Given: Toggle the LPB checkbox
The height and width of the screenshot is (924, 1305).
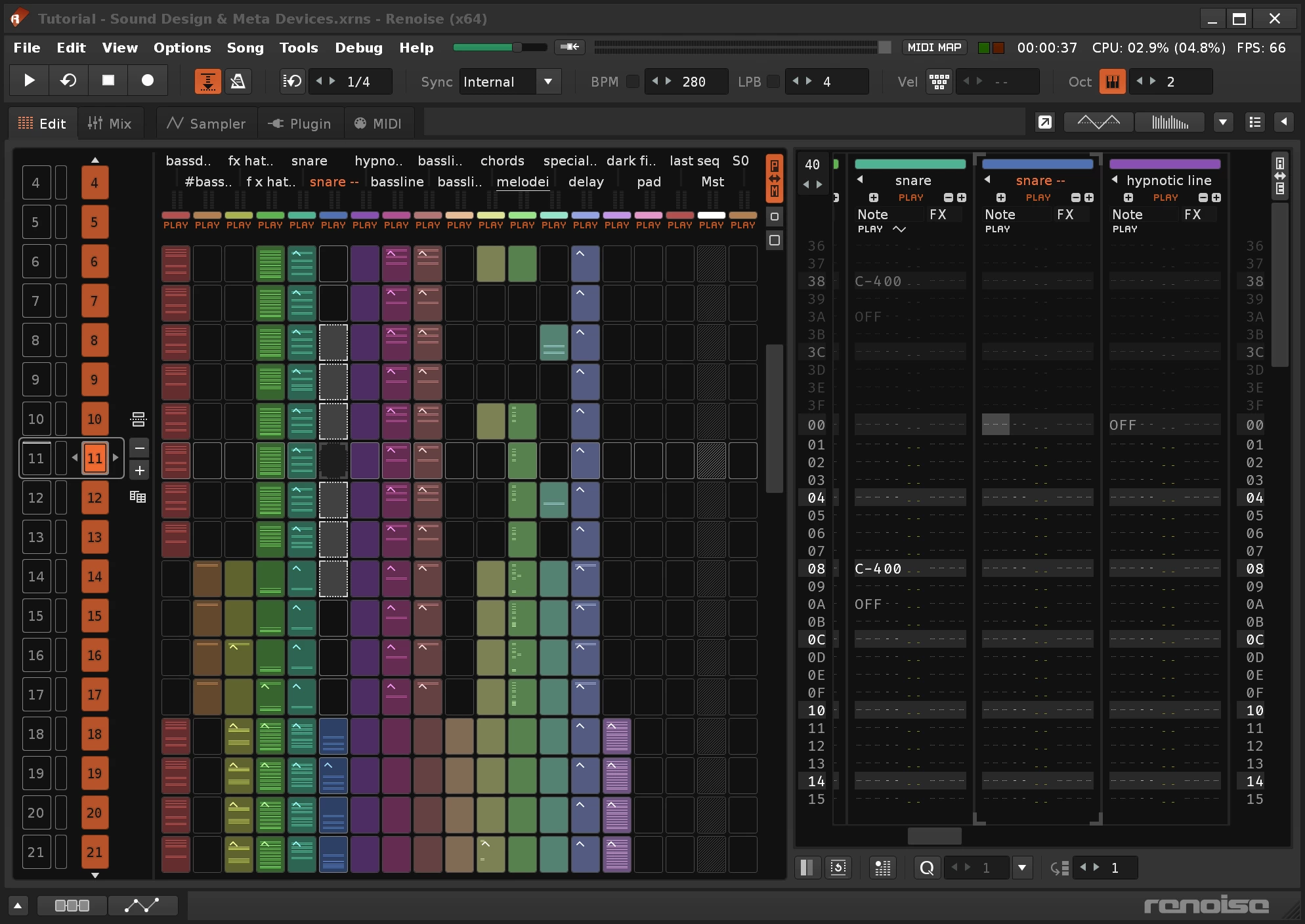Looking at the screenshot, I should [x=773, y=81].
